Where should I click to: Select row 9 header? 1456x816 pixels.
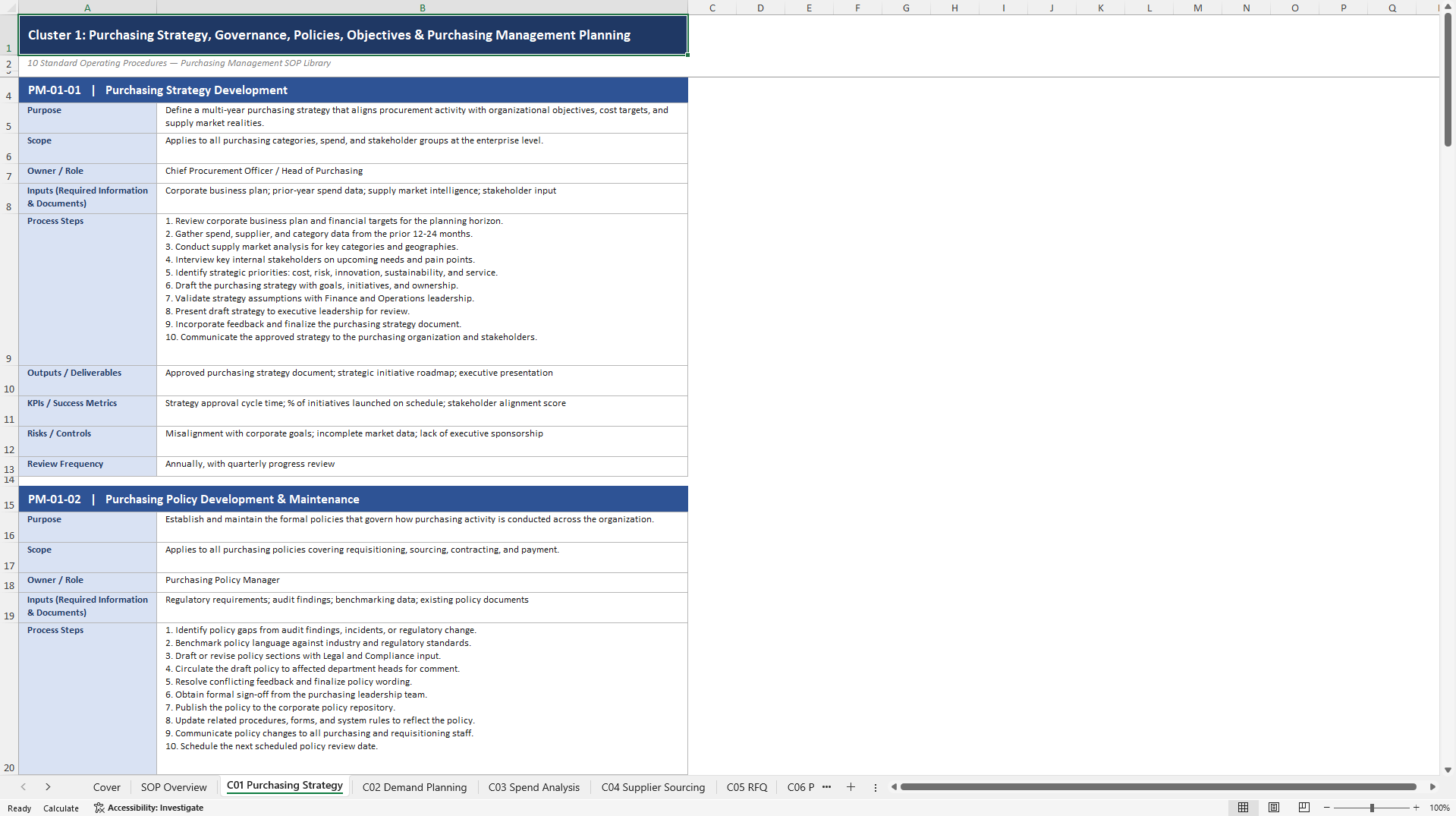(9, 289)
